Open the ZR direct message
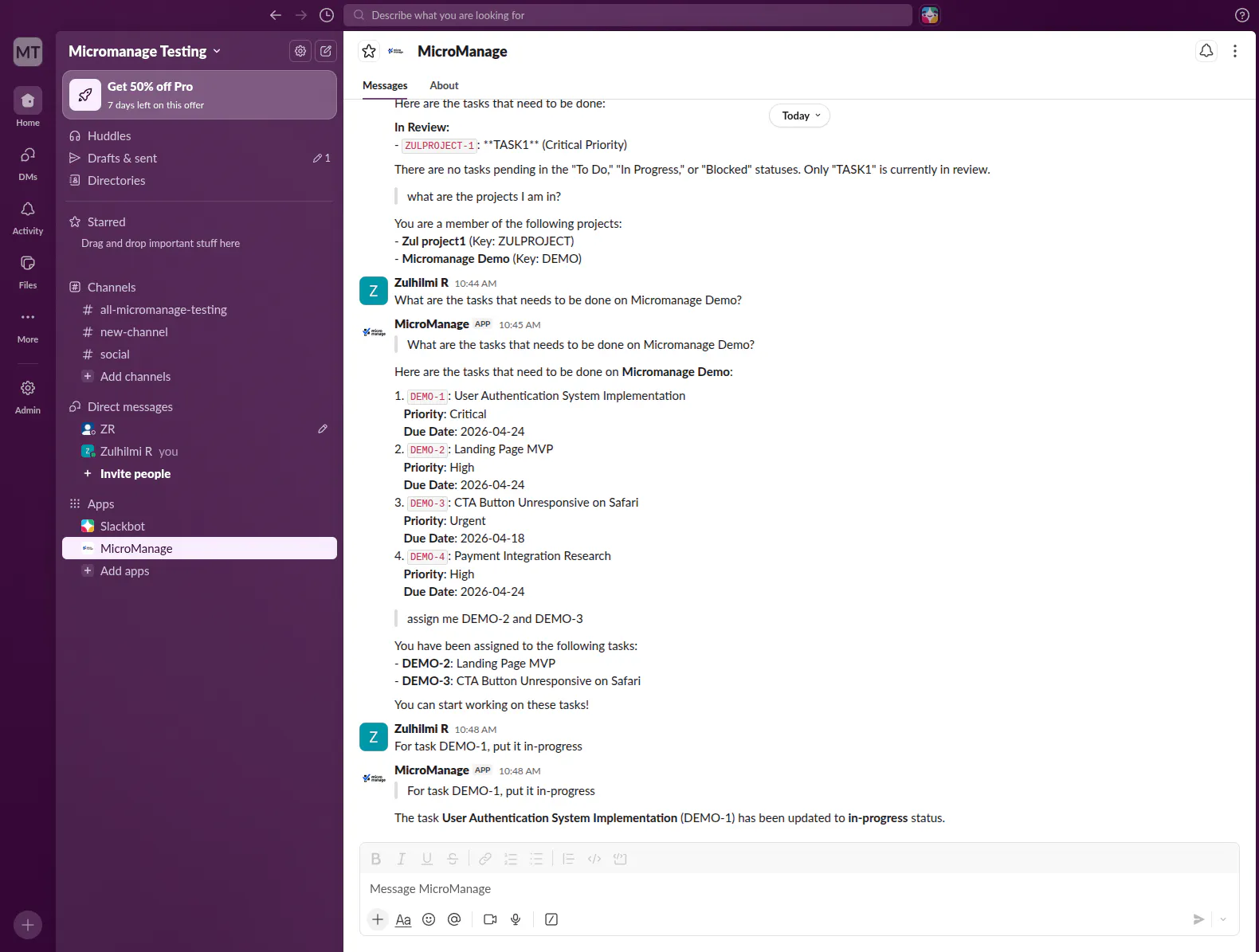 pos(199,429)
